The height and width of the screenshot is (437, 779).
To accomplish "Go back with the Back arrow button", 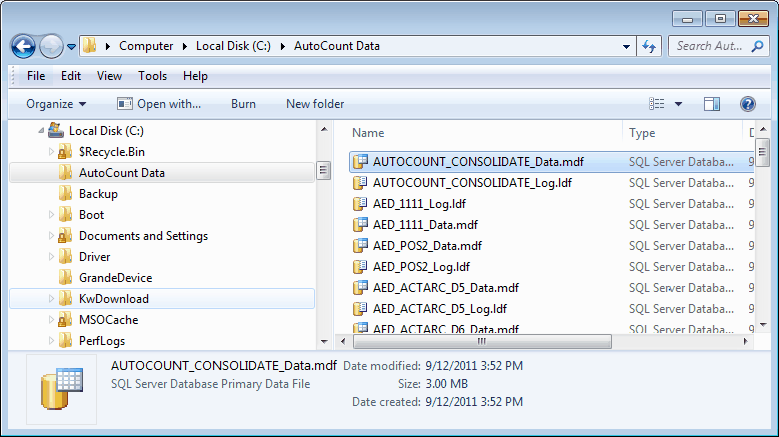I will click(x=23, y=47).
